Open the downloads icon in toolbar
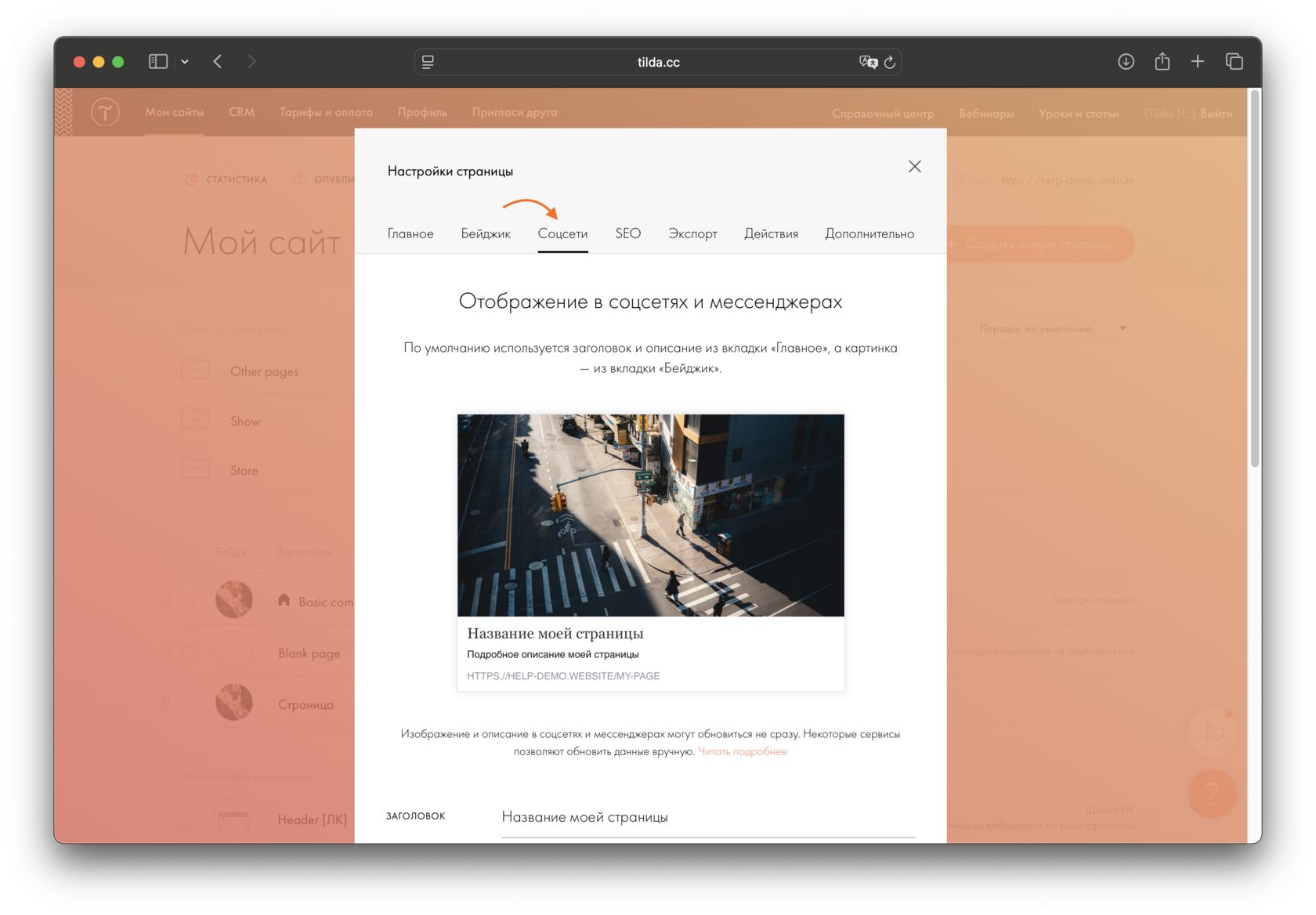The height and width of the screenshot is (915, 1316). pos(1126,61)
